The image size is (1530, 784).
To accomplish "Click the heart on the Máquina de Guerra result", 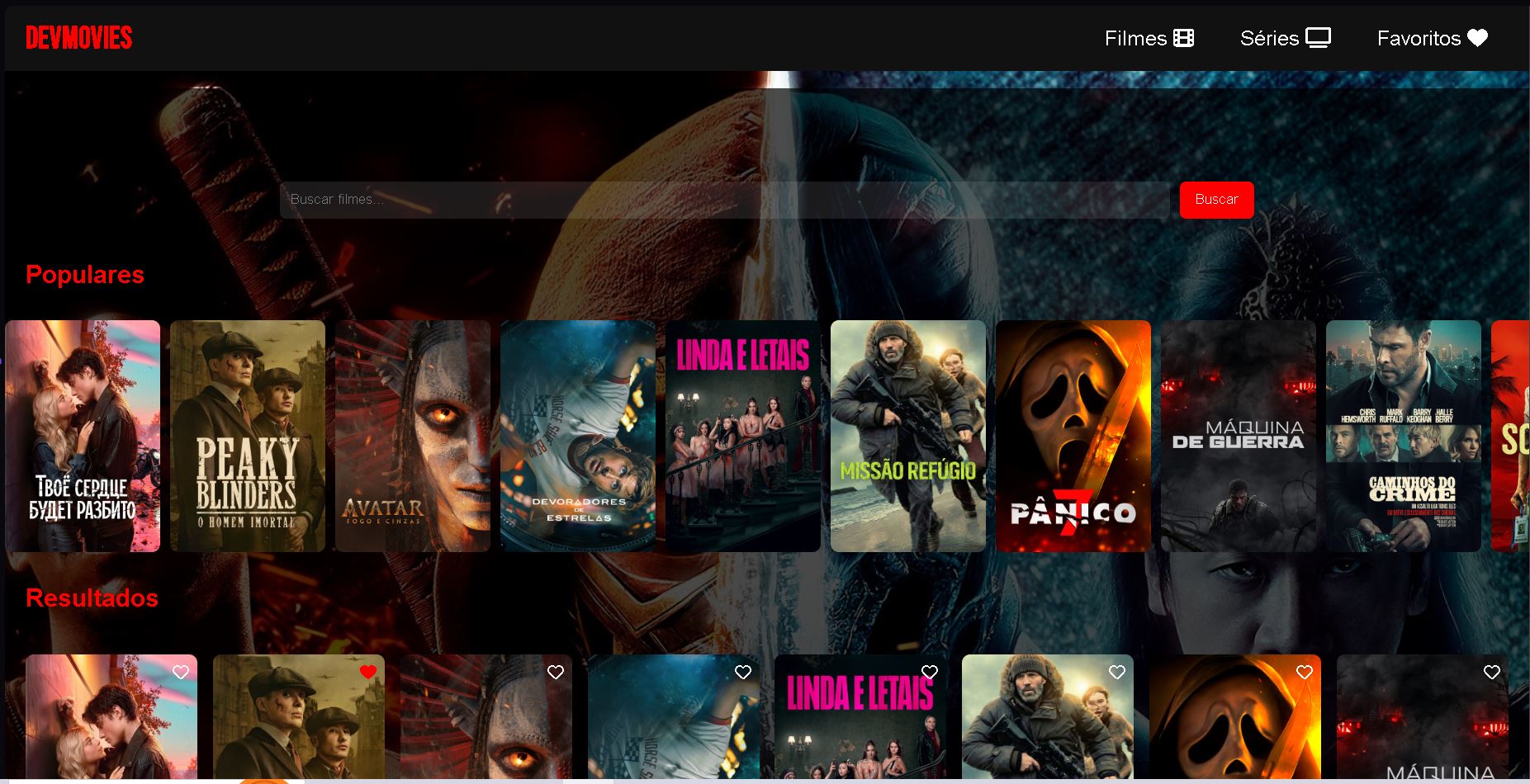I will [1492, 672].
